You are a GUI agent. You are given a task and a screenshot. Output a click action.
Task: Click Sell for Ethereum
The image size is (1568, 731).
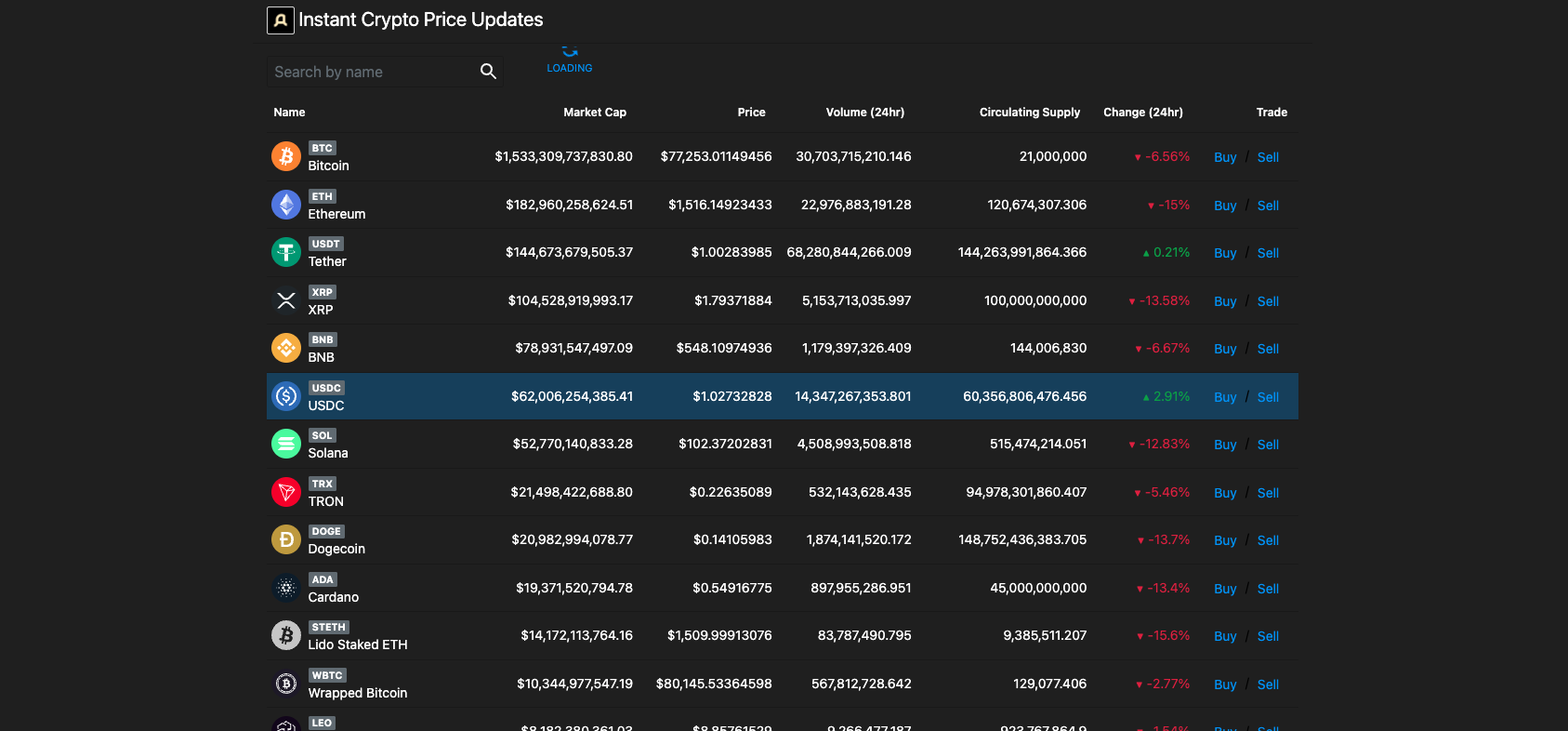pyautogui.click(x=1268, y=206)
